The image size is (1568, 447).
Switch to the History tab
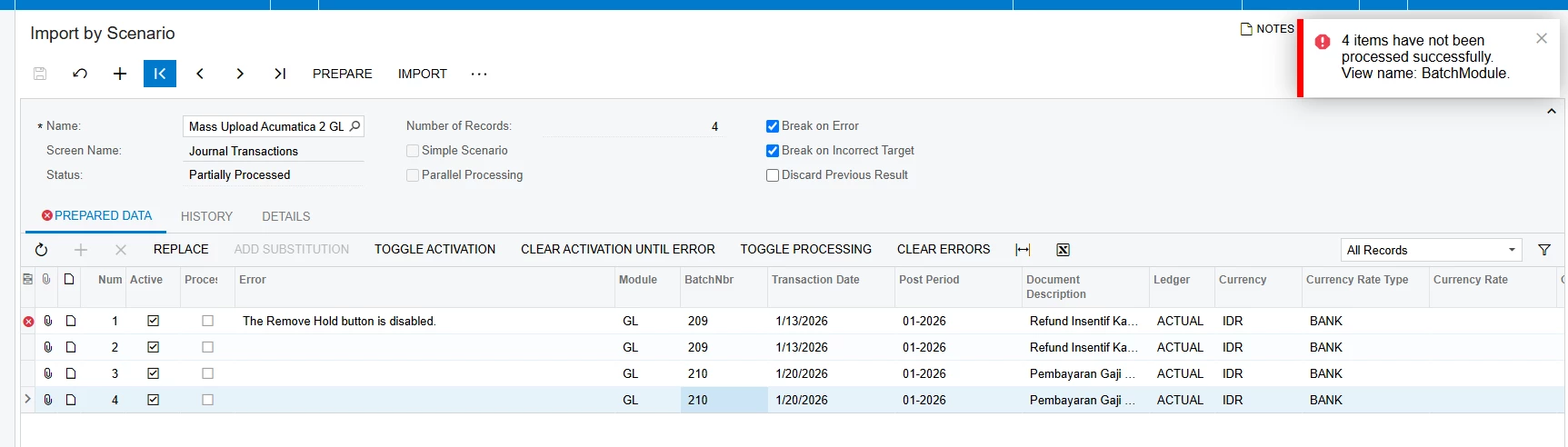pyautogui.click(x=206, y=216)
